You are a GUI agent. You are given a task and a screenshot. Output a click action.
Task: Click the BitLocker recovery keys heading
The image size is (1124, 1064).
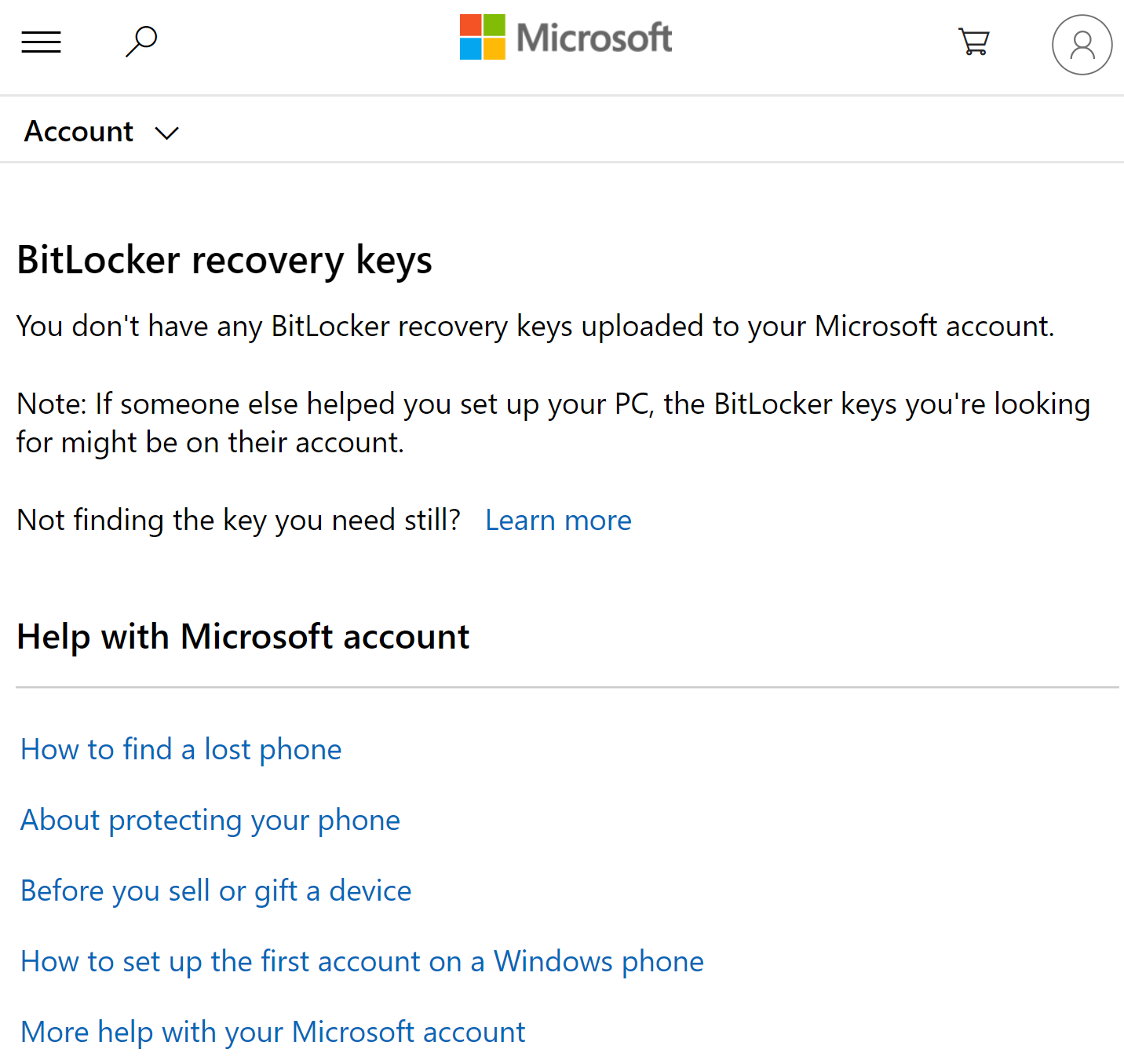click(x=224, y=260)
